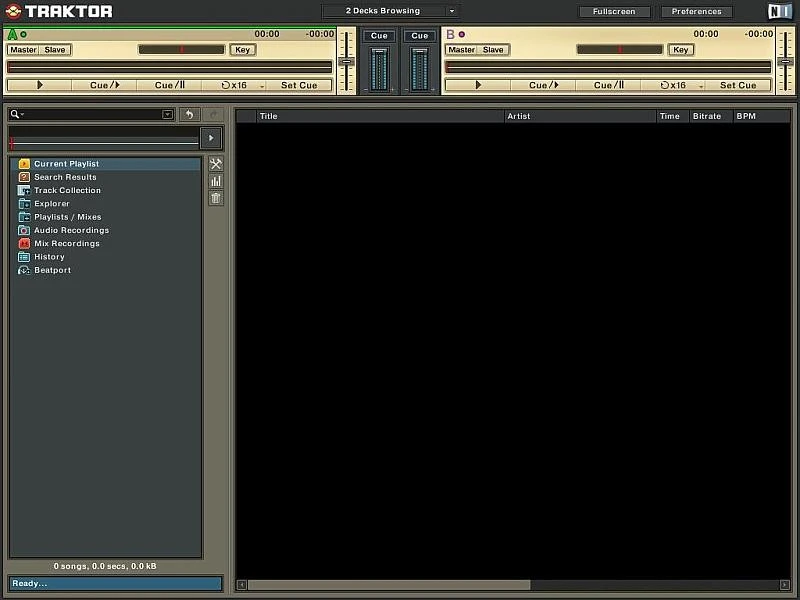Click the tools icon beside the browser tree
This screenshot has height=600, width=800.
coord(216,164)
